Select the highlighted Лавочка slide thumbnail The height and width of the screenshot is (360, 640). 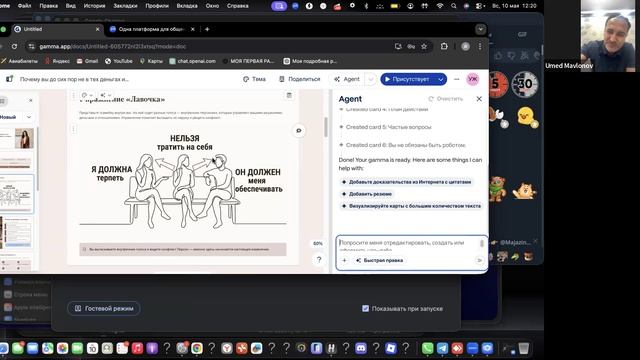17,194
